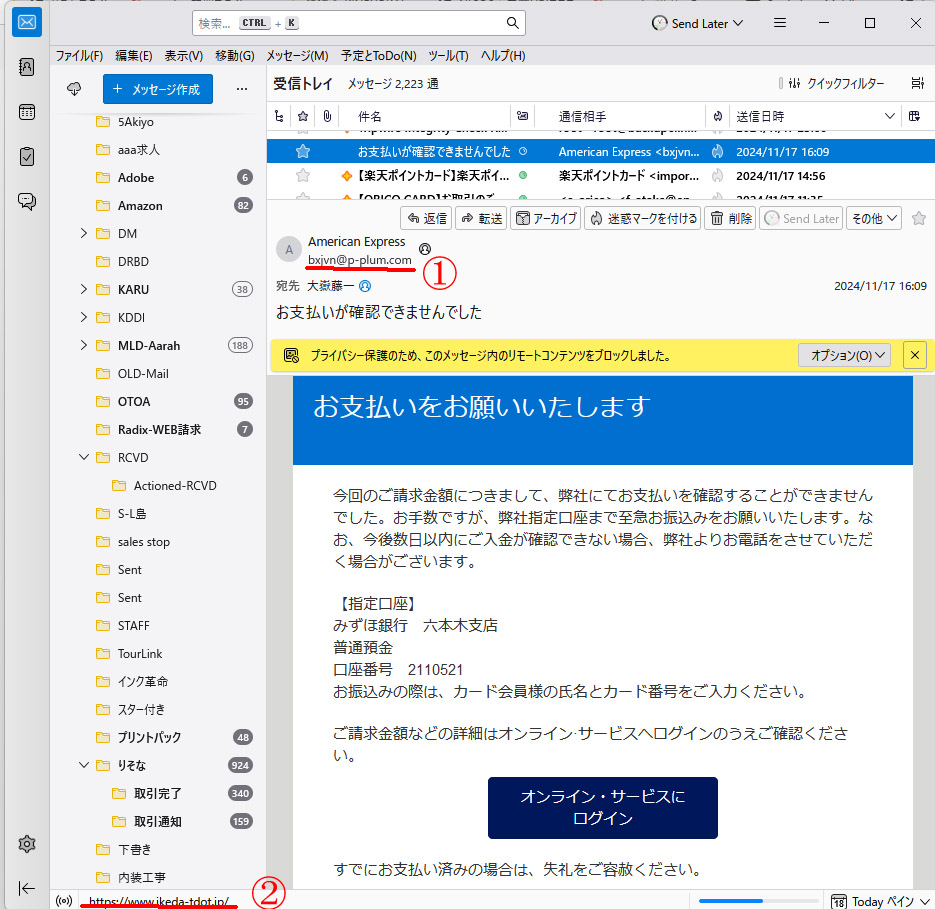Toggle star on 楽天ポイントカード message row
Screen dimensions: 935x909
coord(303,176)
